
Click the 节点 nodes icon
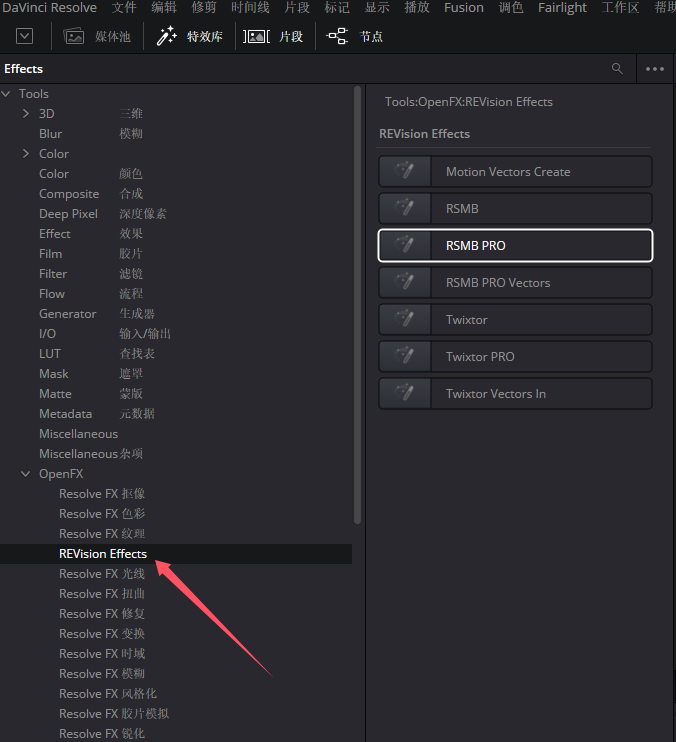click(337, 36)
